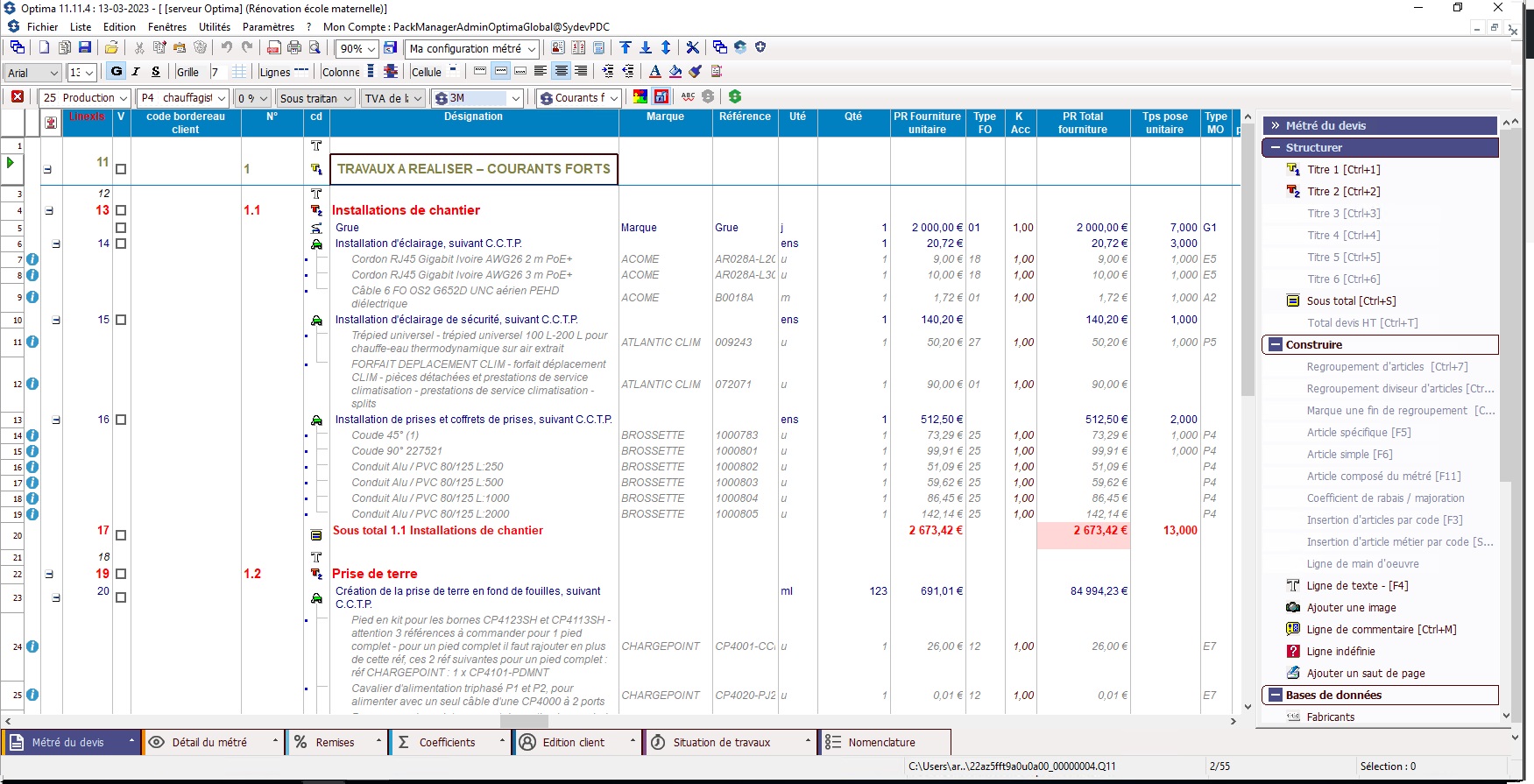Toggle the V checkbox on line 16
The image size is (1534, 784).
click(121, 420)
